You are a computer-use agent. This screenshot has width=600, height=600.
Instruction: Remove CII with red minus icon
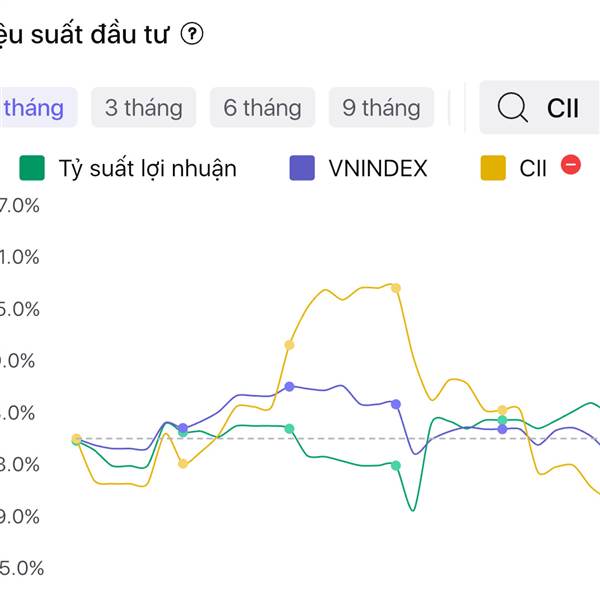tap(571, 165)
